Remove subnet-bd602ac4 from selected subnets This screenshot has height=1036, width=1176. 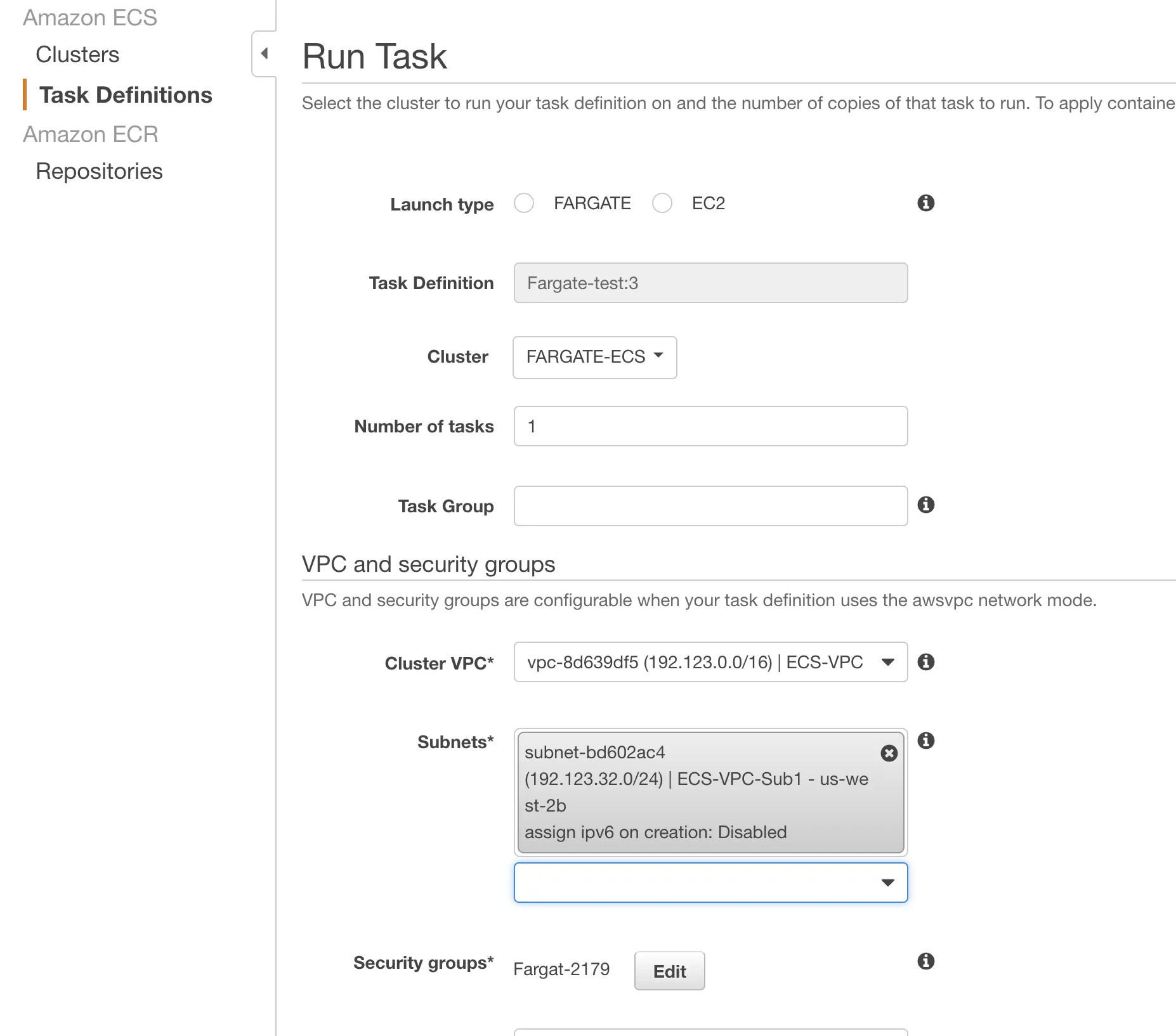pyautogui.click(x=889, y=753)
